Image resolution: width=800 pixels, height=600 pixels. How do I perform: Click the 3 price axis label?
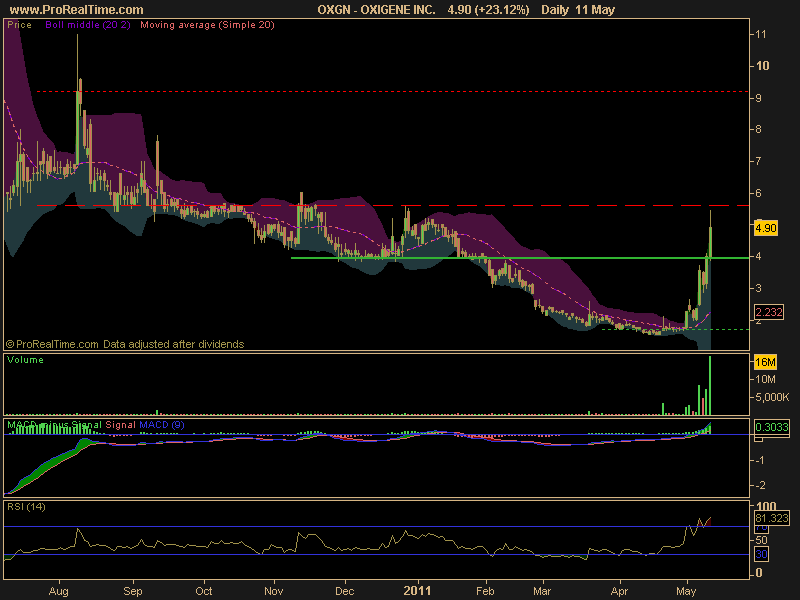(759, 288)
